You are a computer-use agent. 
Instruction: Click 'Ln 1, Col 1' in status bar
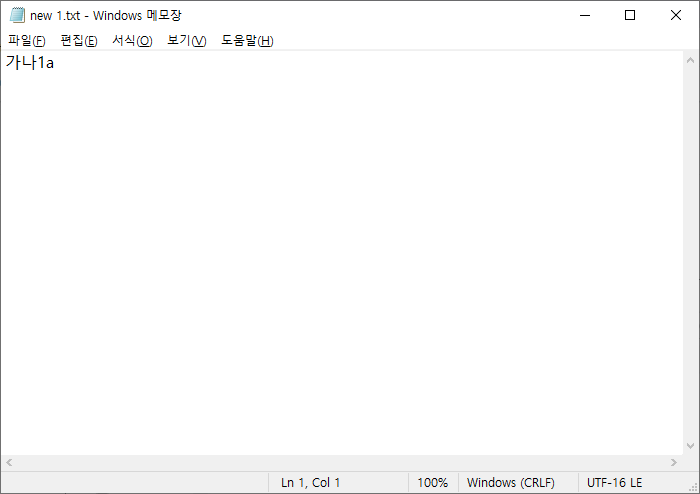pos(311,482)
